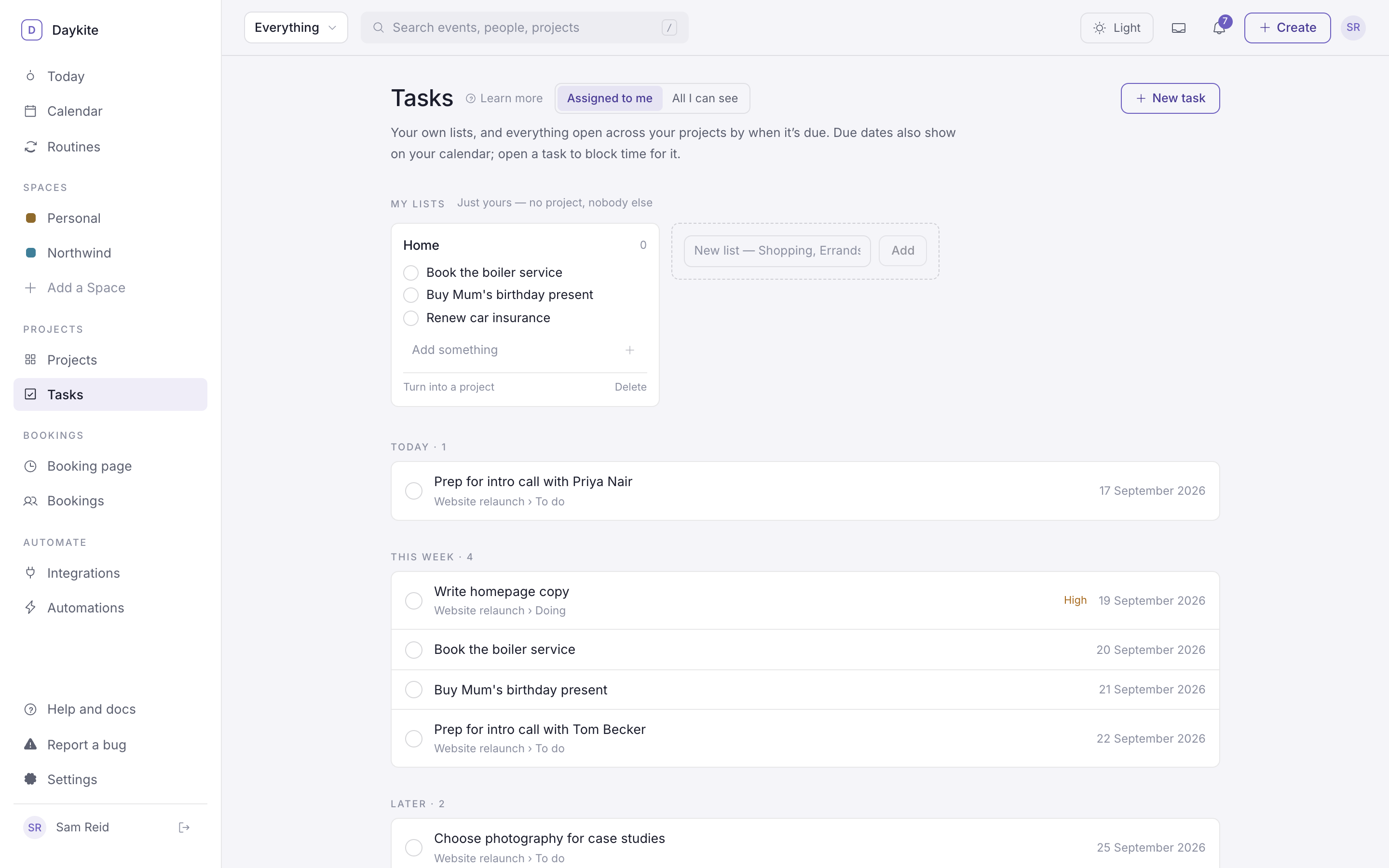
Task: Click the New task button
Action: 1170,98
